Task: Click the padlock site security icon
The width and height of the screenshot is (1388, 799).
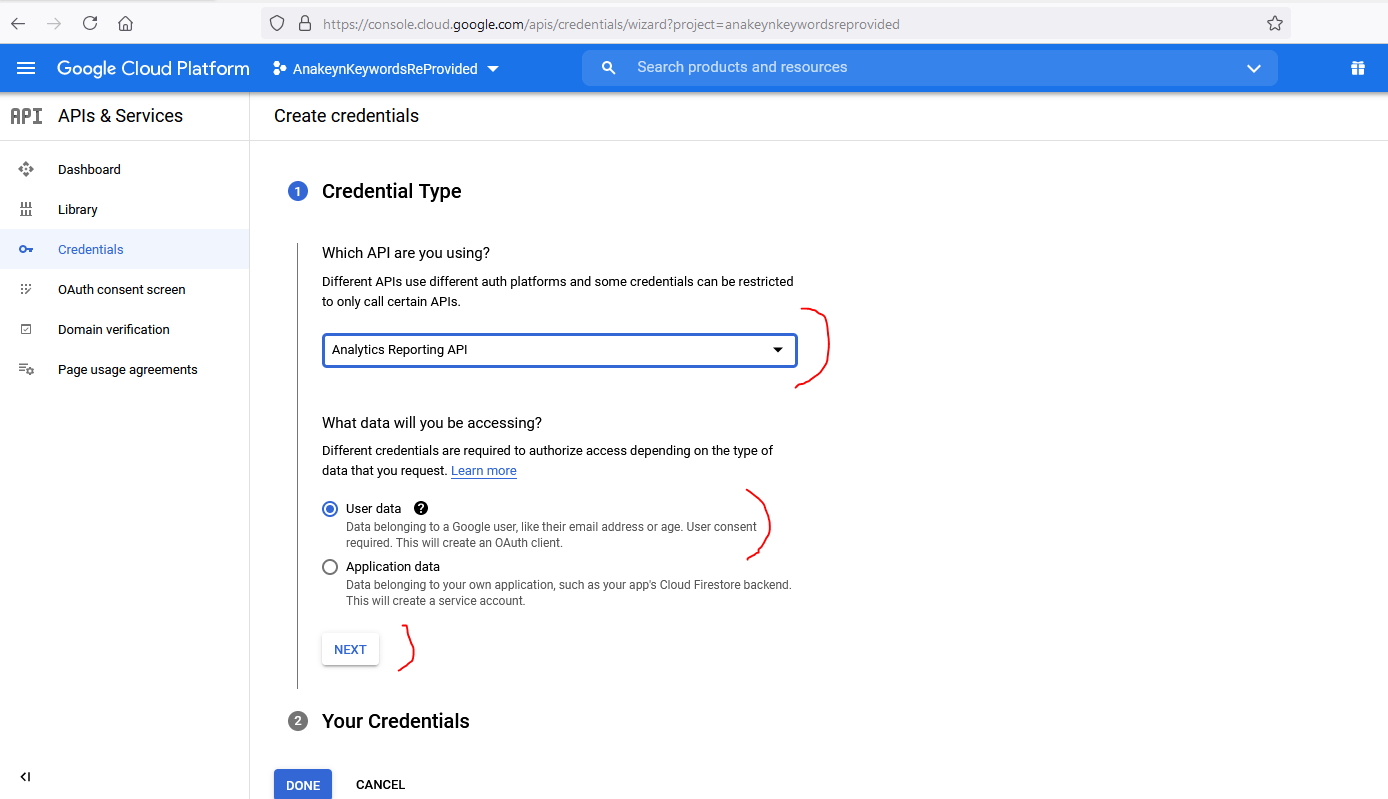Action: click(305, 23)
